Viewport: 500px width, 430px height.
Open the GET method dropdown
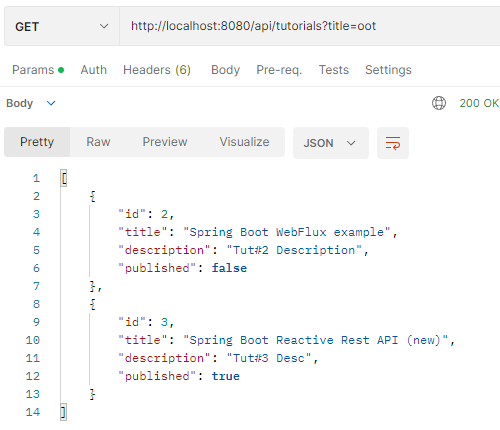(x=62, y=26)
